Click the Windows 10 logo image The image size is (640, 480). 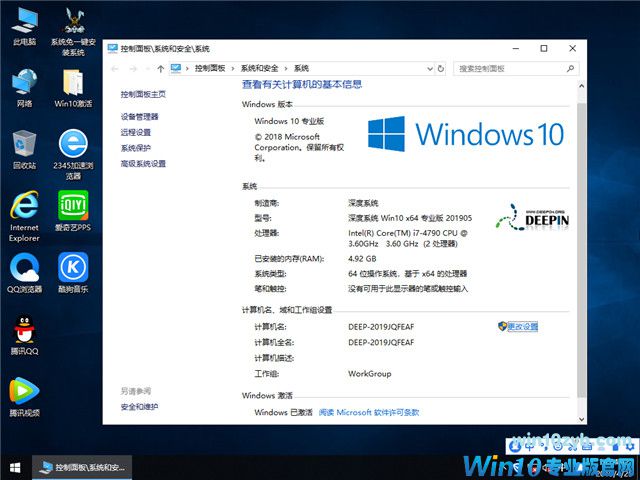pos(466,134)
